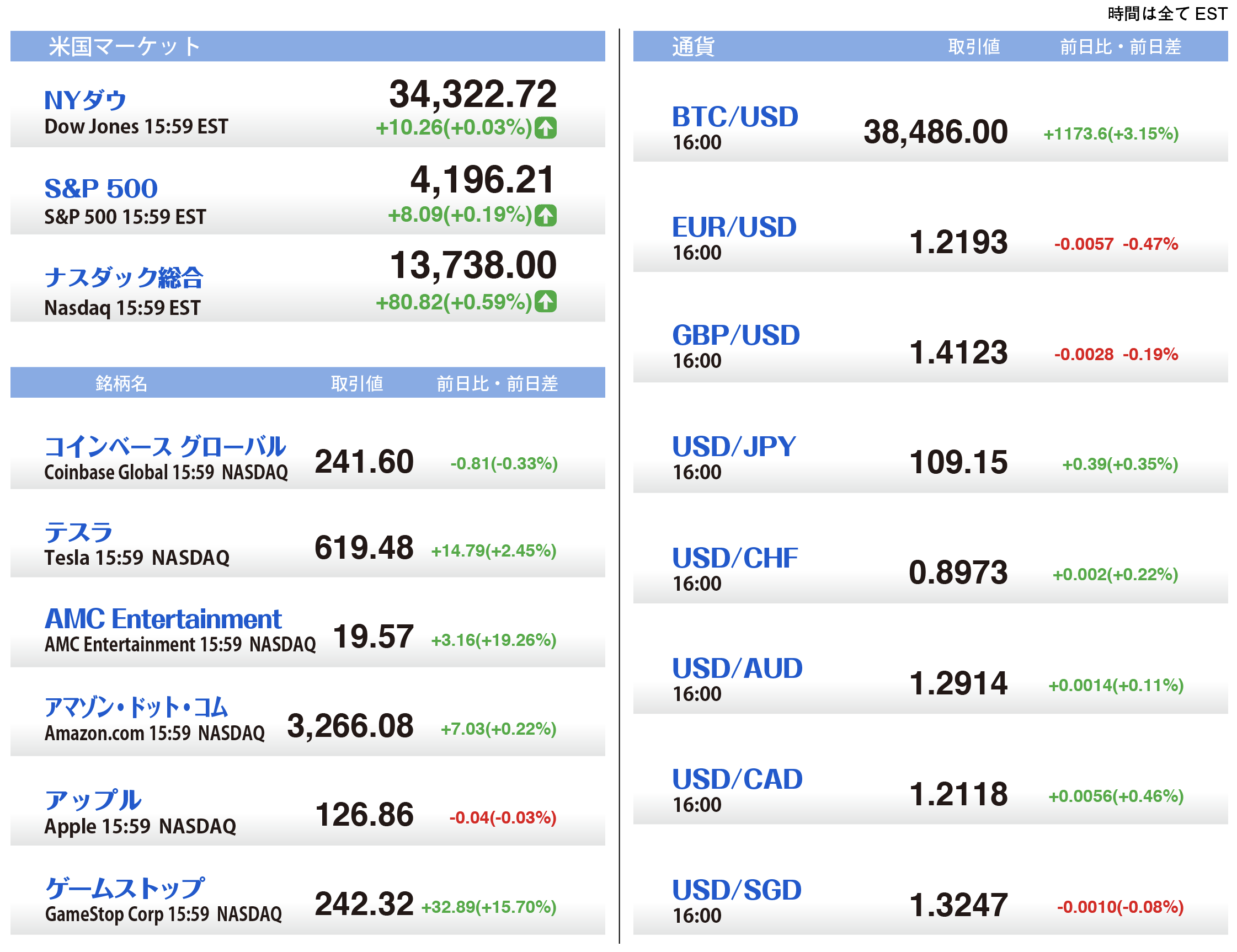The height and width of the screenshot is (952, 1237).
Task: Open the アマゾン・ドット・コム stock link
Action: pos(136,707)
